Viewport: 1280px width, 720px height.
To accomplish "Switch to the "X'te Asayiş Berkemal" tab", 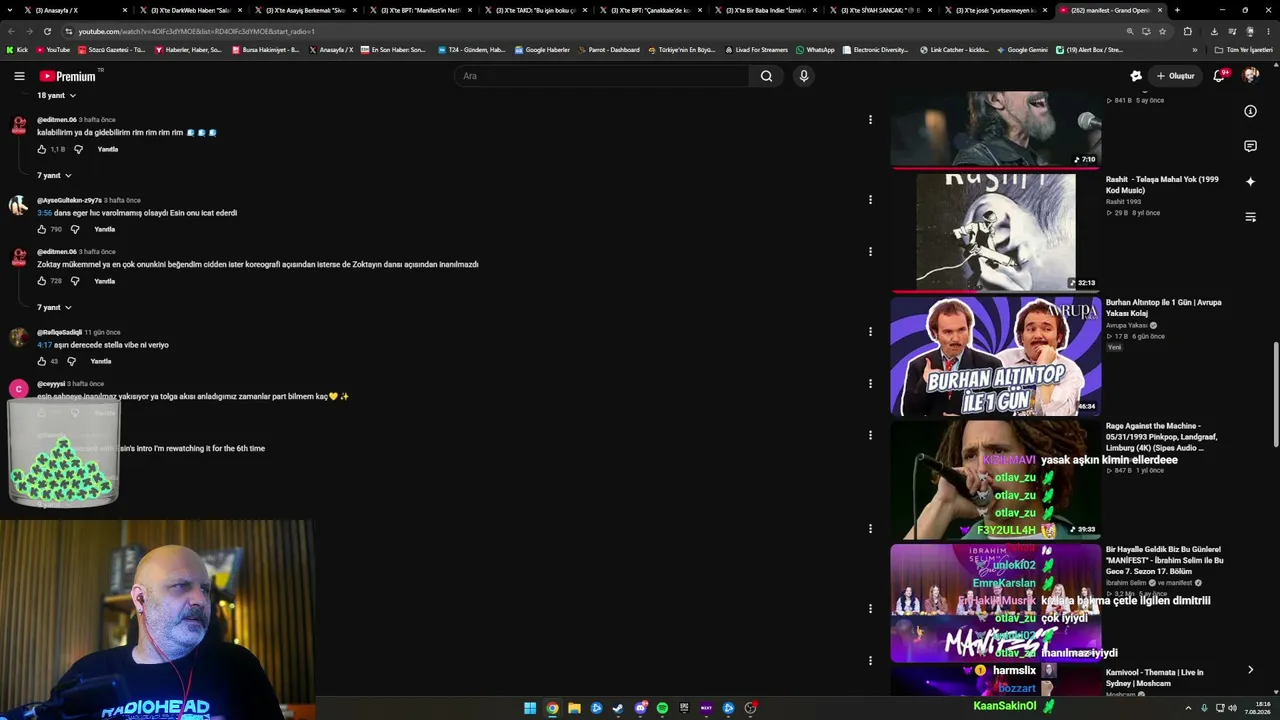I will coord(305,10).
